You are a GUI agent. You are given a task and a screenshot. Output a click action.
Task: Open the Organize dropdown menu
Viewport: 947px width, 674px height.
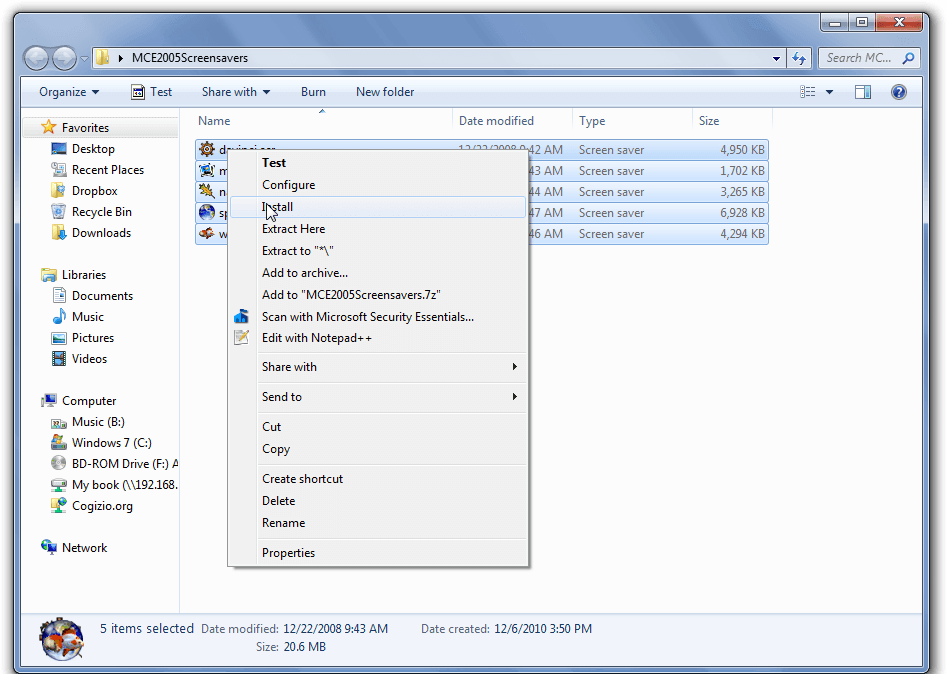(69, 92)
